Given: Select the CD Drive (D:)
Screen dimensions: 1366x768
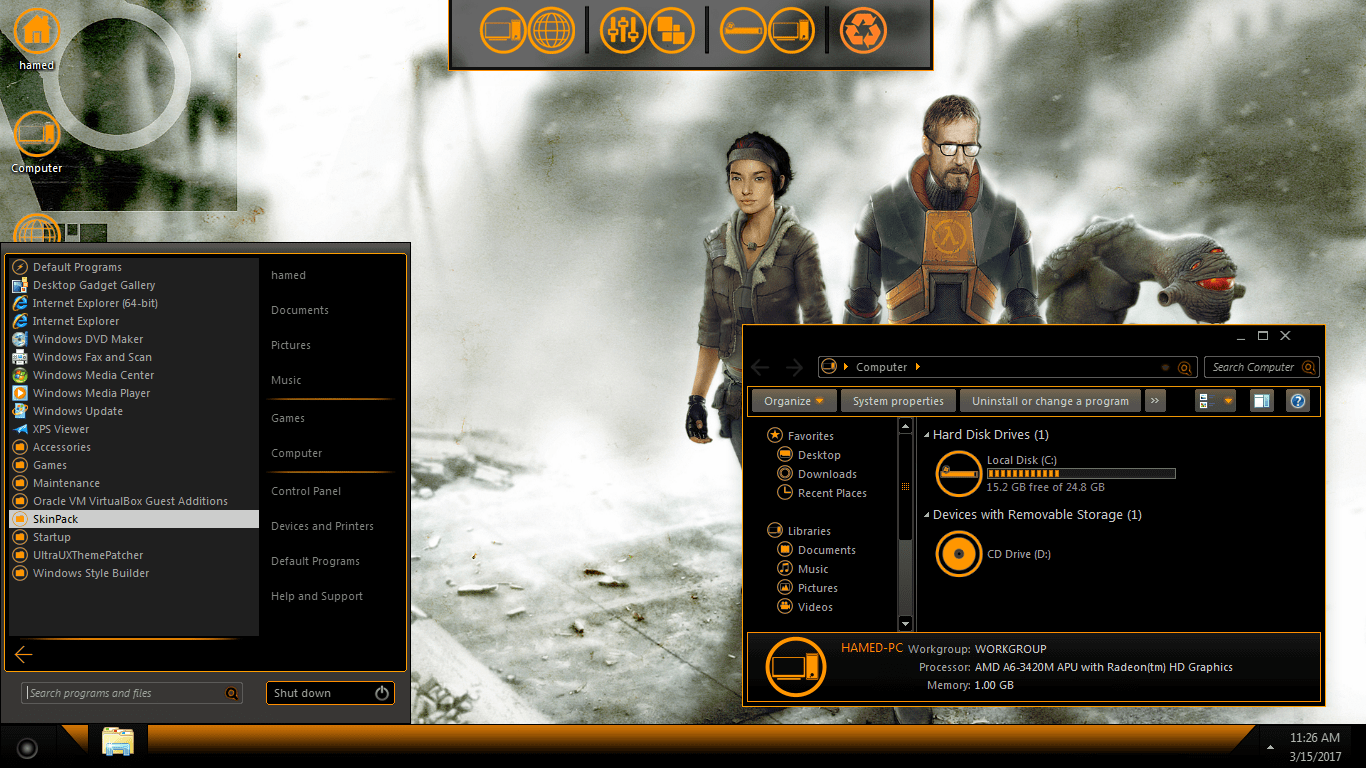Looking at the screenshot, I should click(x=995, y=554).
